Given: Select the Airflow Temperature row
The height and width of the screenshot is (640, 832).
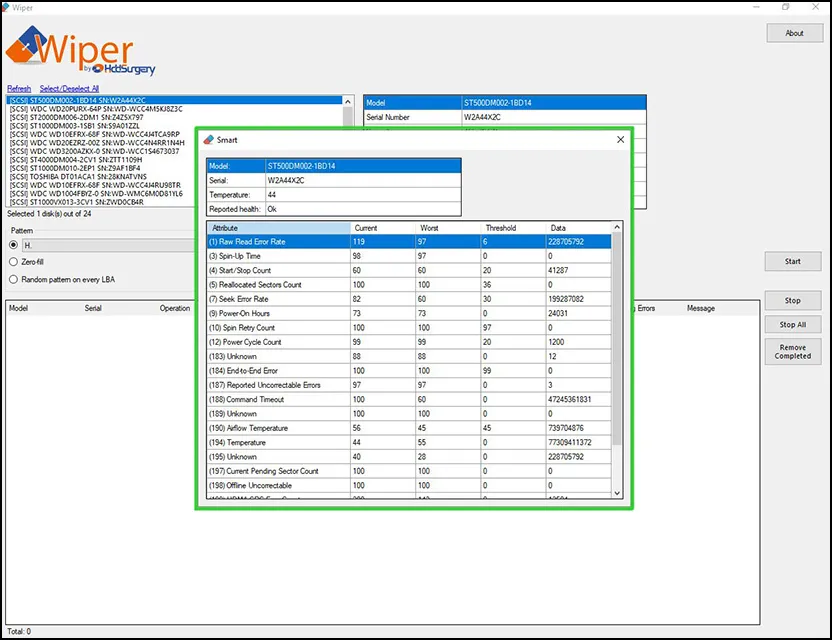Looking at the screenshot, I should coord(409,428).
